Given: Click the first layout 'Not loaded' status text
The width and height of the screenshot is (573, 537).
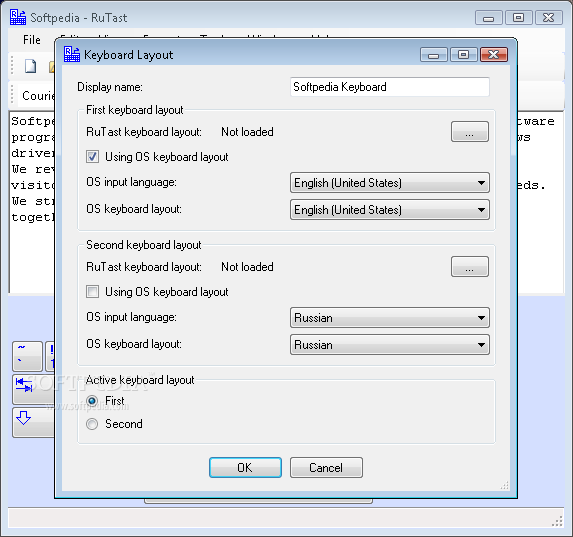Looking at the screenshot, I should click(x=247, y=132).
